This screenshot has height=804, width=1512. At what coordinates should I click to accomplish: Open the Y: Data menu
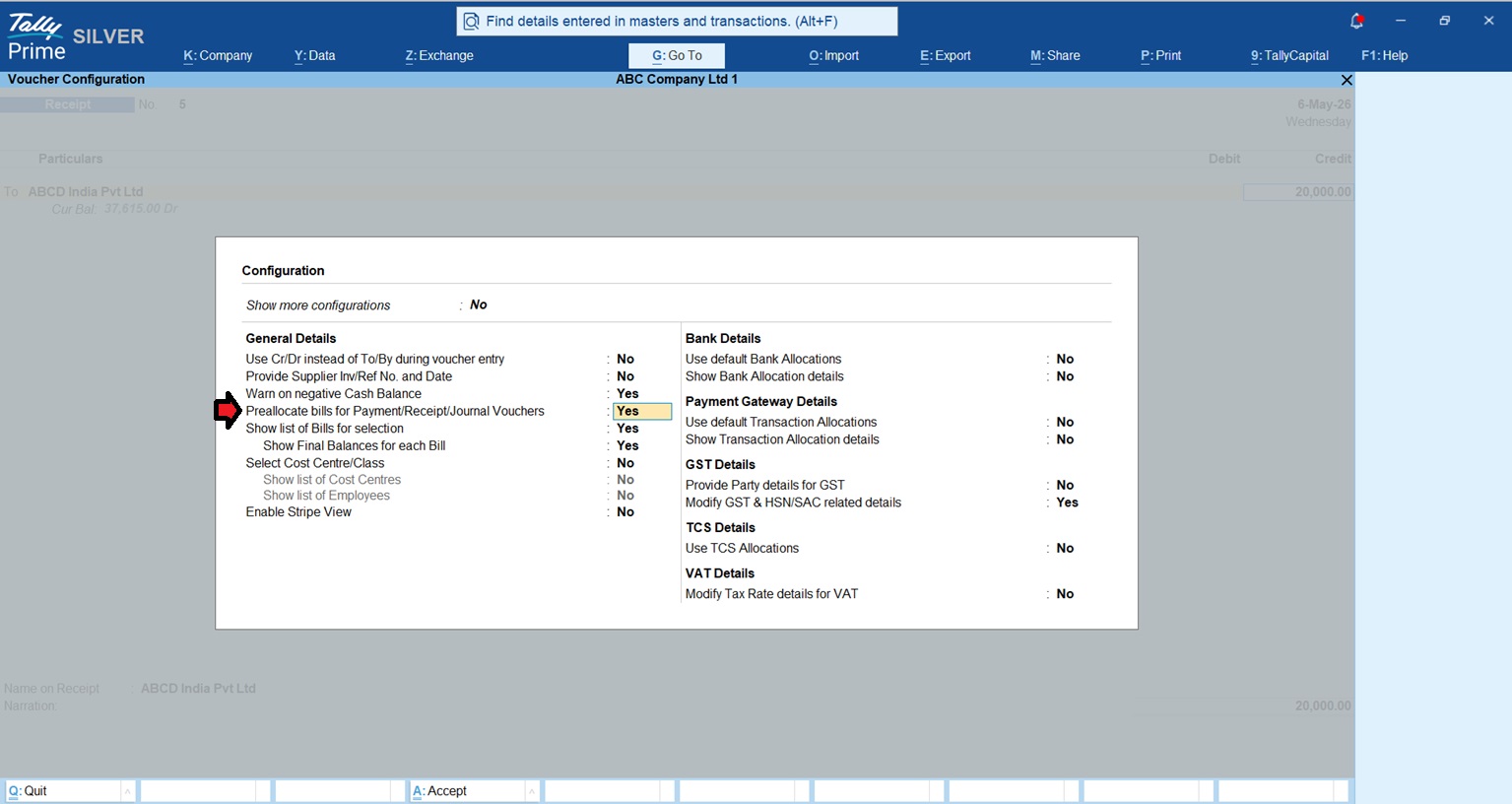point(314,55)
